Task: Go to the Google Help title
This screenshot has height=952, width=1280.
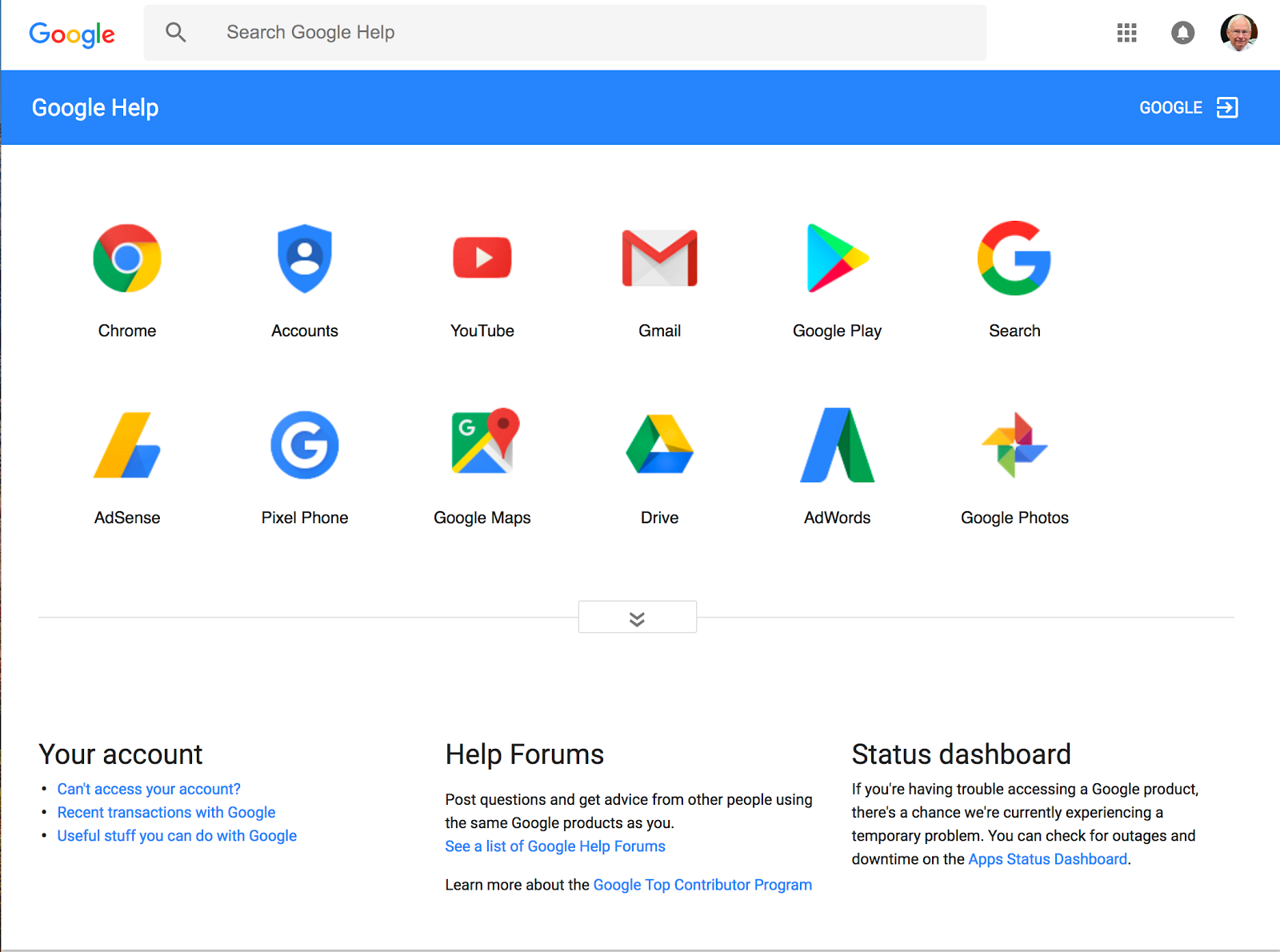Action: point(95,108)
